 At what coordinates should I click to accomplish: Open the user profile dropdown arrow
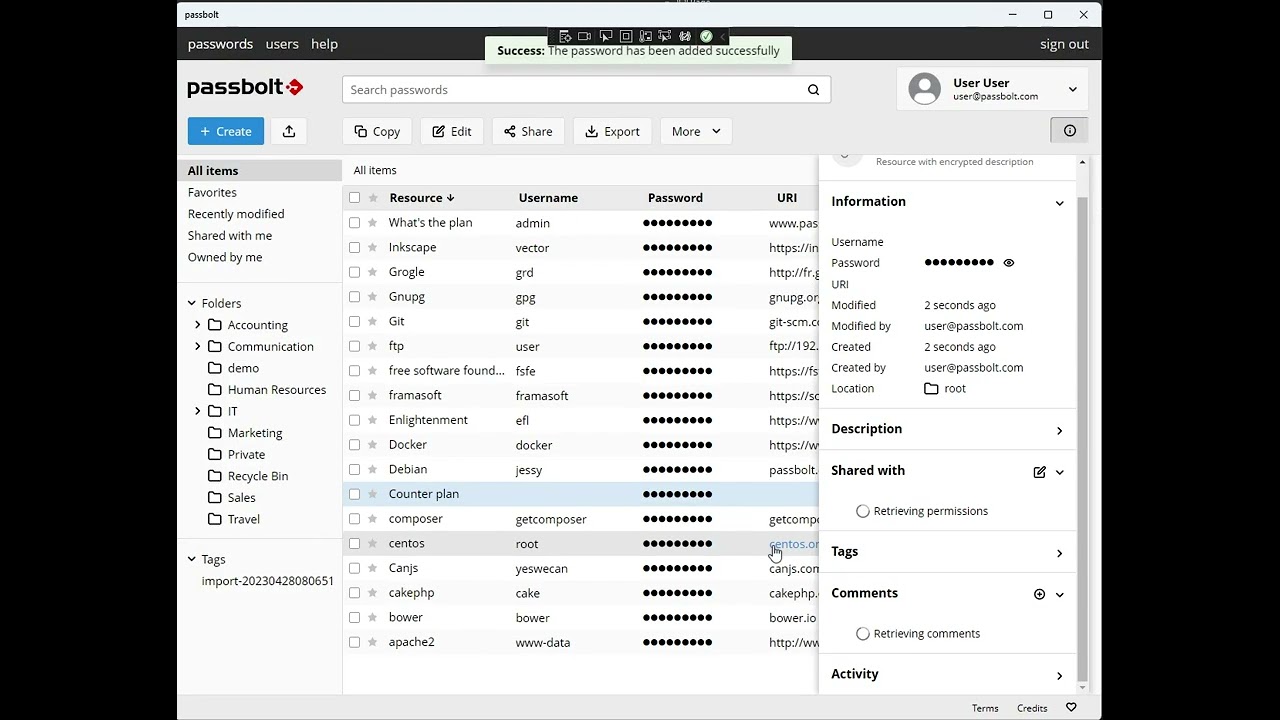[x=1072, y=89]
